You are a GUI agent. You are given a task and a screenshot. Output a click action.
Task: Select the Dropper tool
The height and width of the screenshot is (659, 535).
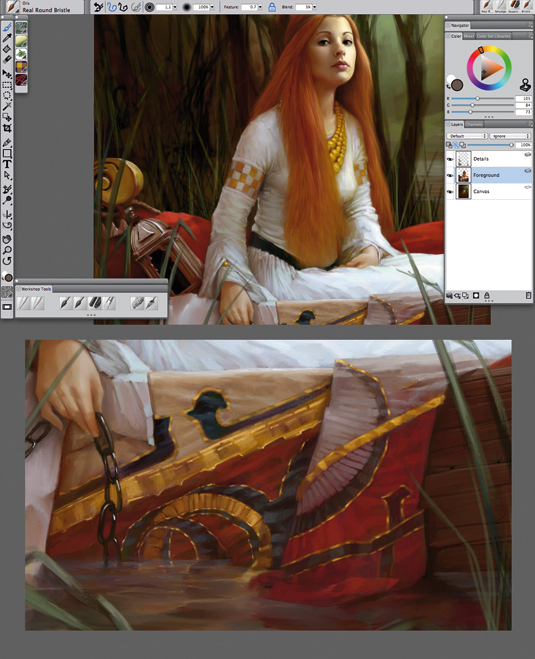(x=7, y=38)
